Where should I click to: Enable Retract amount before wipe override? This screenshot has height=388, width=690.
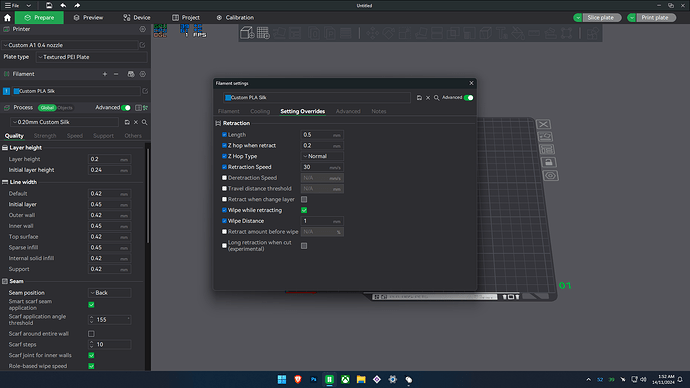[x=224, y=231]
